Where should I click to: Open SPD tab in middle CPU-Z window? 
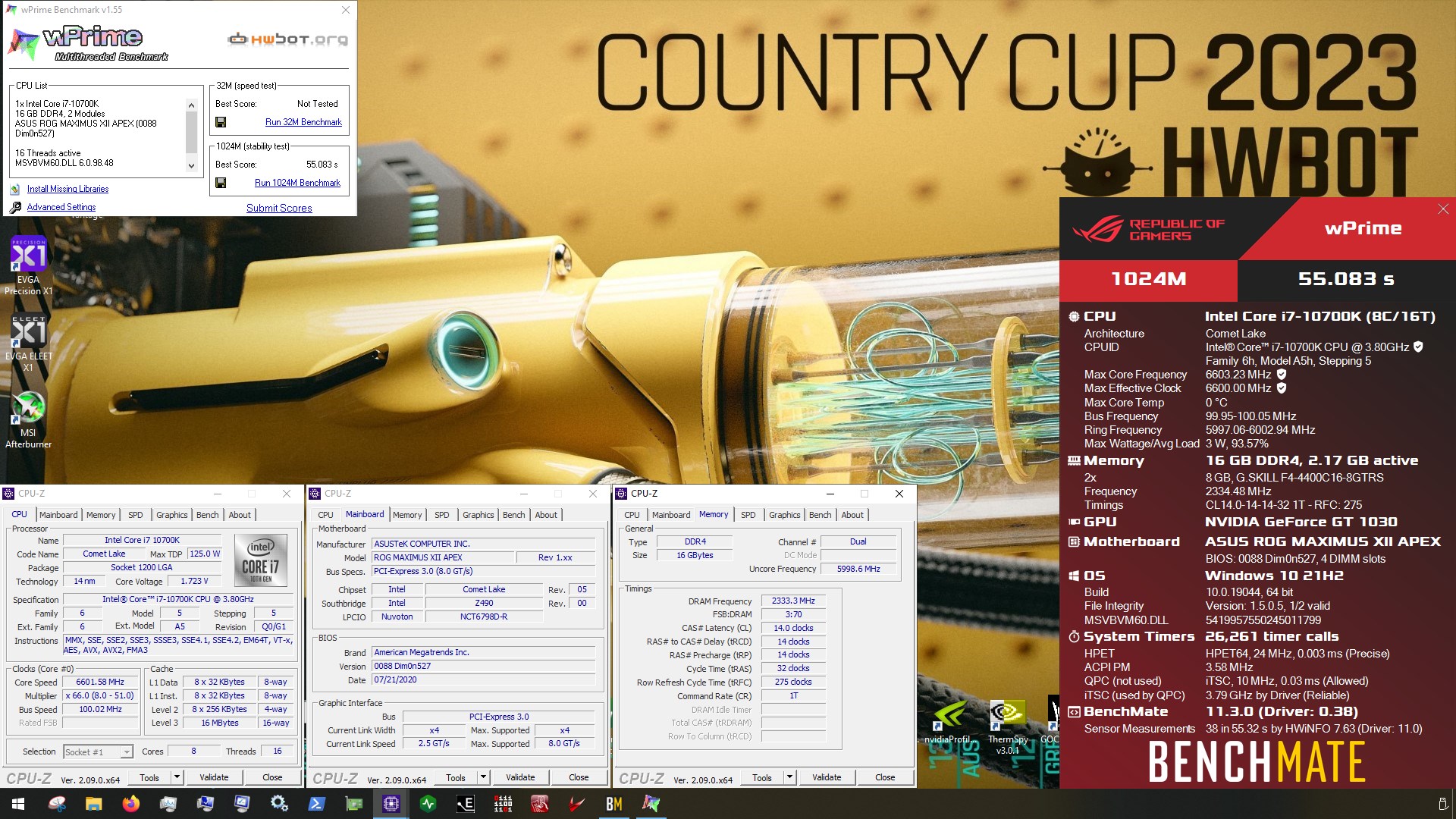[442, 515]
